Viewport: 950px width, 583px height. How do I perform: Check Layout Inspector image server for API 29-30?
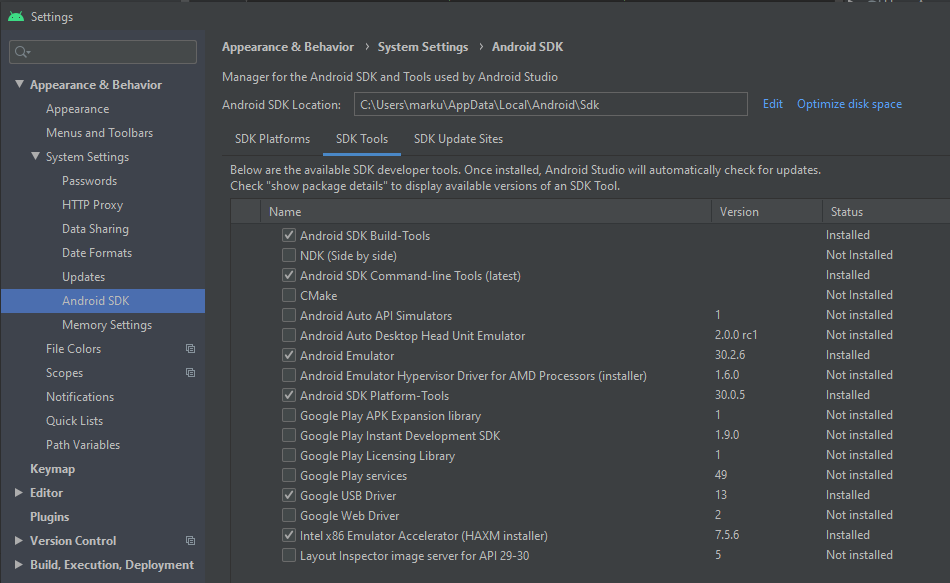pyautogui.click(x=289, y=555)
